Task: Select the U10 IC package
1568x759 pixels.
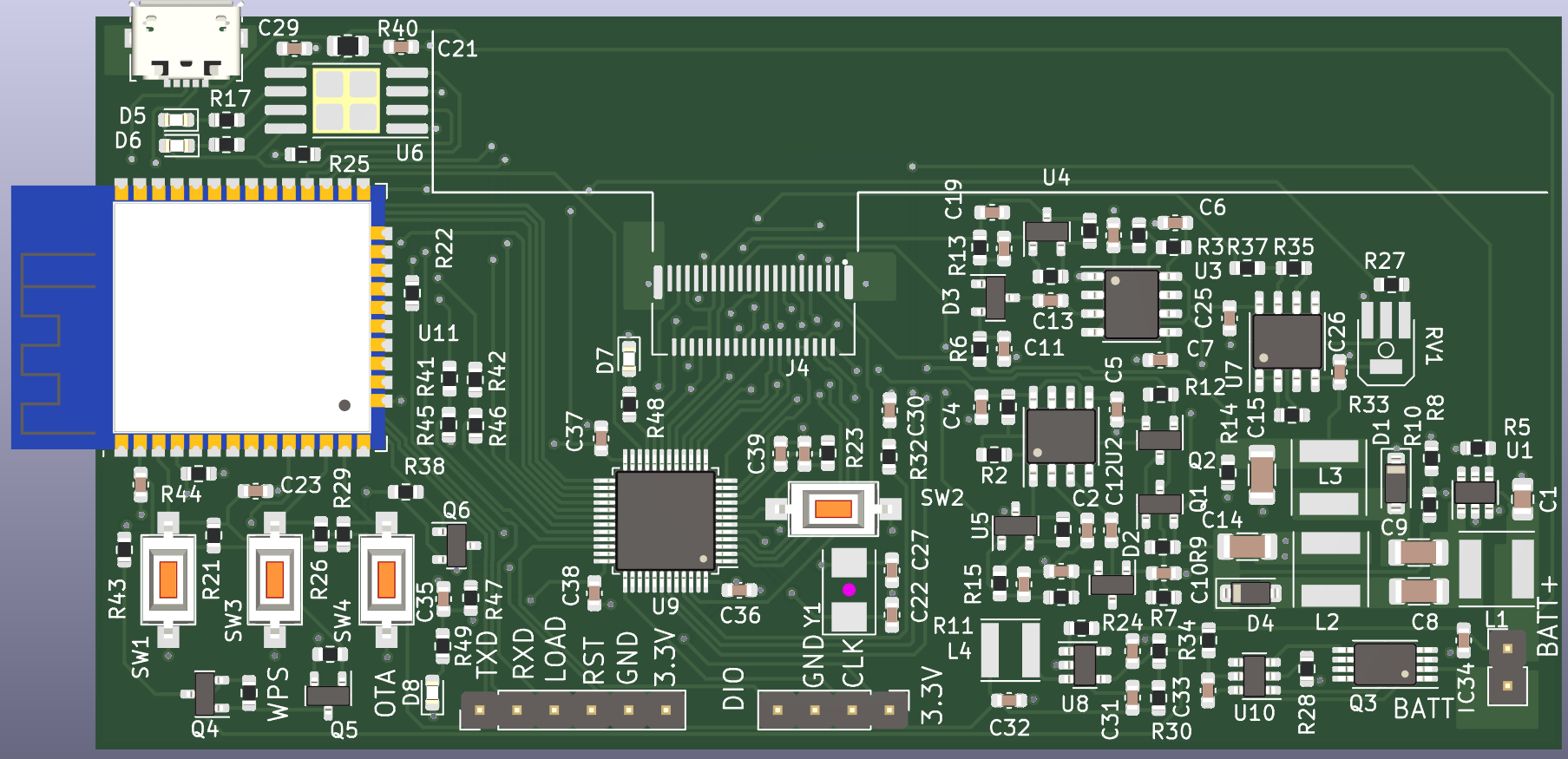Action: (x=1254, y=677)
